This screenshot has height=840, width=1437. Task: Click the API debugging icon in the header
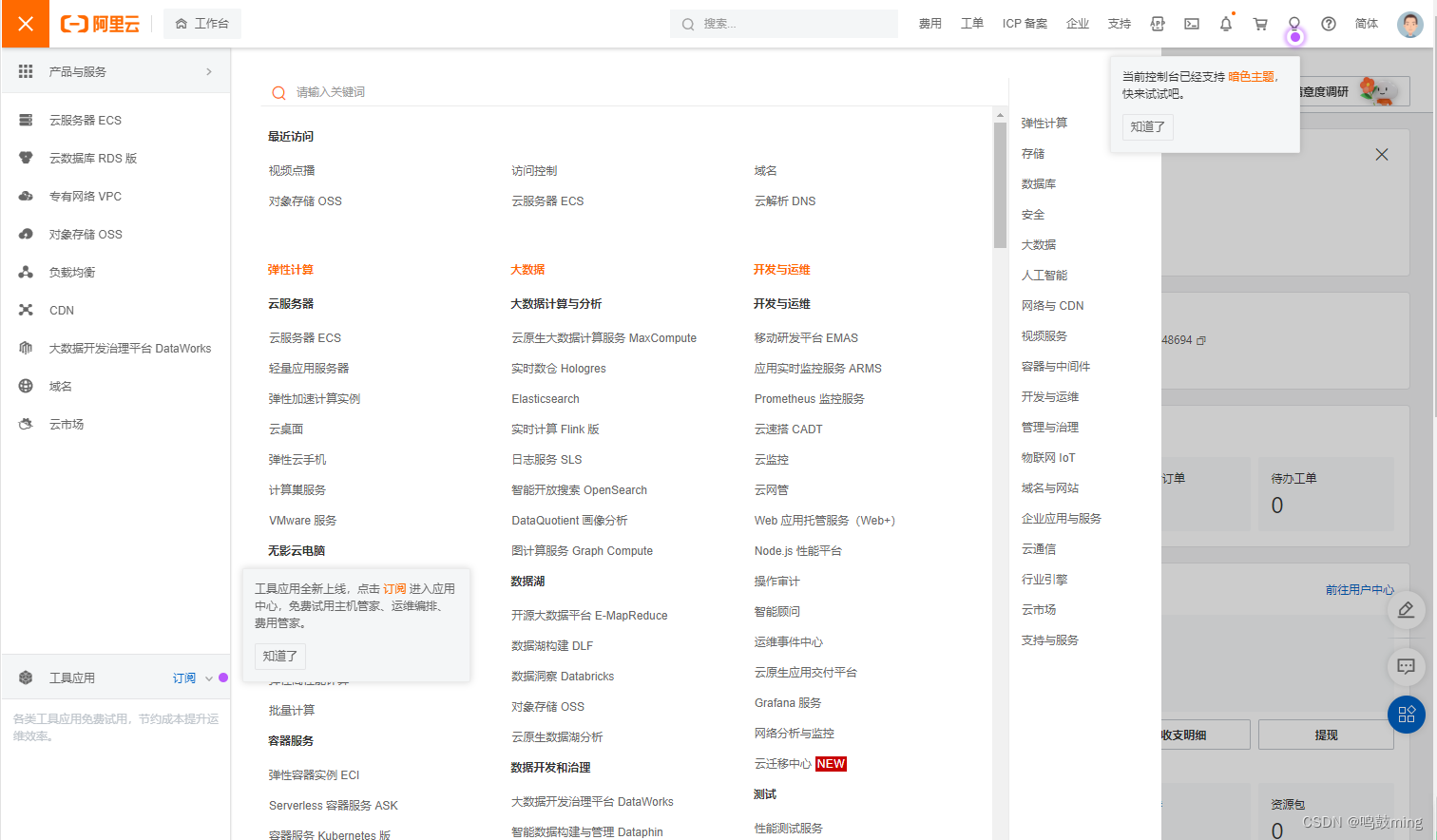[1158, 24]
